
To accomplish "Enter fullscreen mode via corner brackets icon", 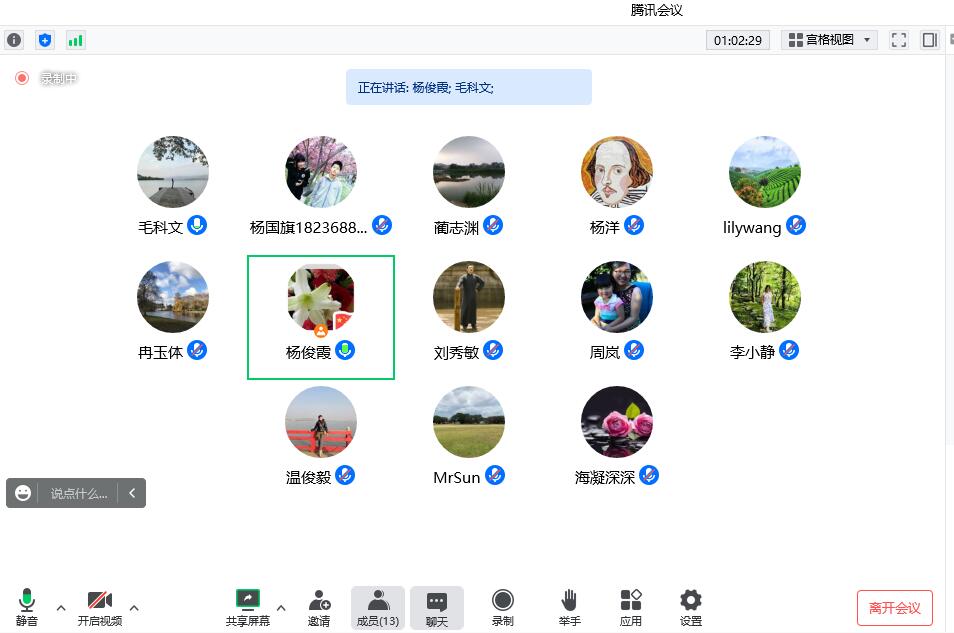I will pyautogui.click(x=898, y=40).
